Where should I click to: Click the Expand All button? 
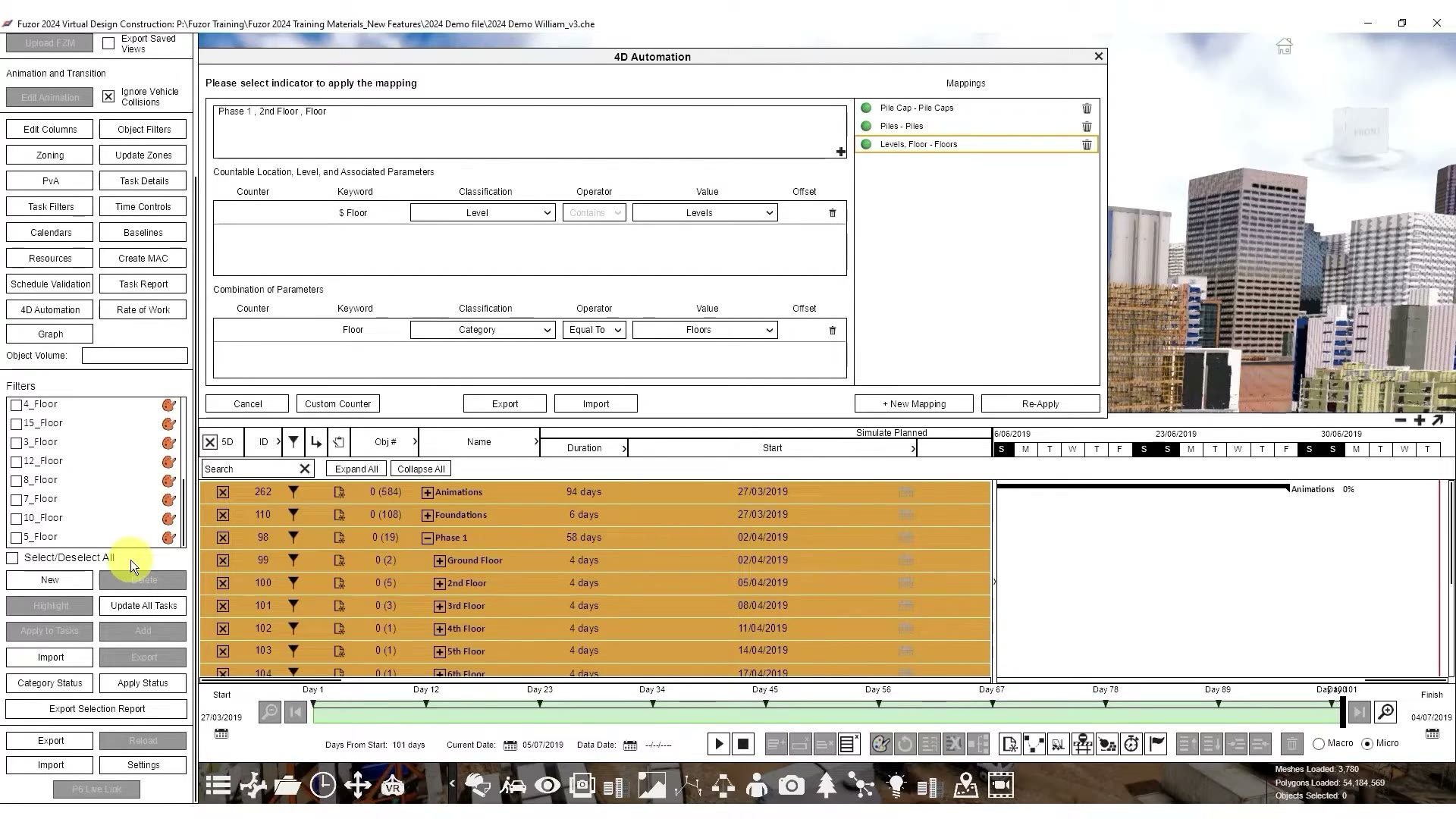tap(356, 469)
